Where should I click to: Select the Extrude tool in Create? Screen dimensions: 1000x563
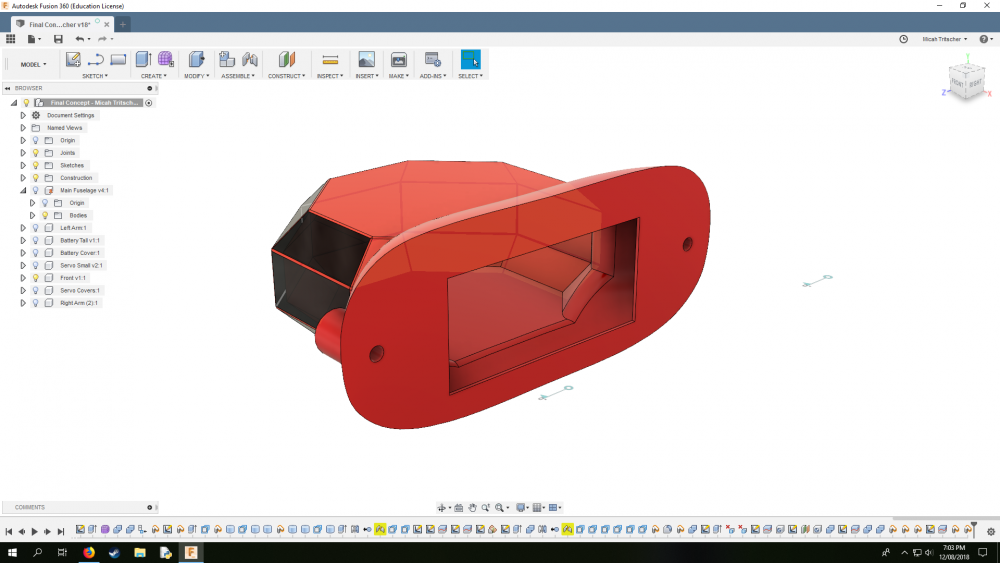click(143, 60)
